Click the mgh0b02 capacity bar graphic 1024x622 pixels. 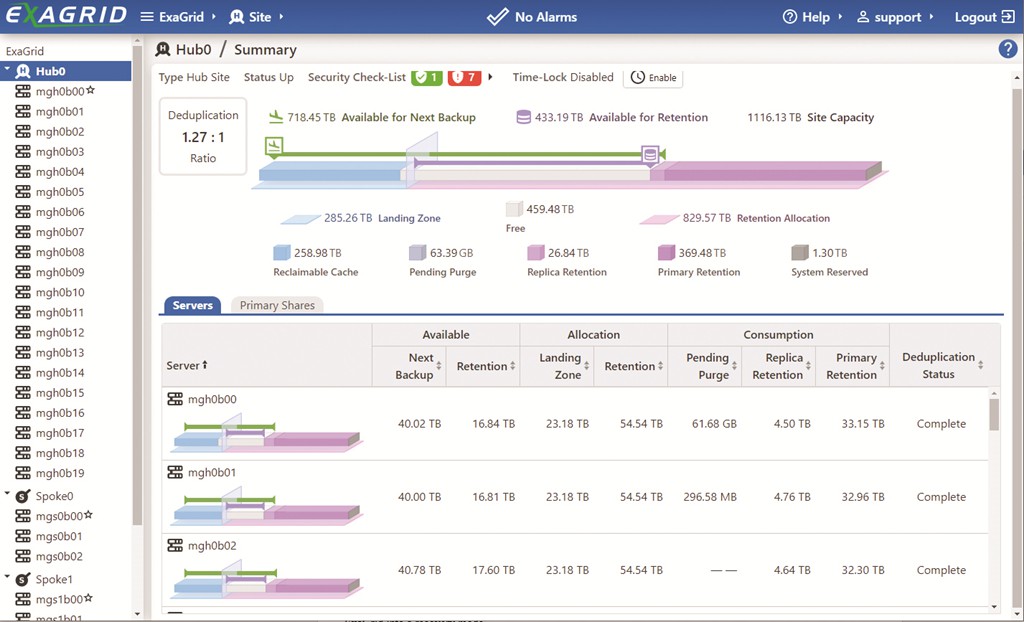tap(266, 580)
